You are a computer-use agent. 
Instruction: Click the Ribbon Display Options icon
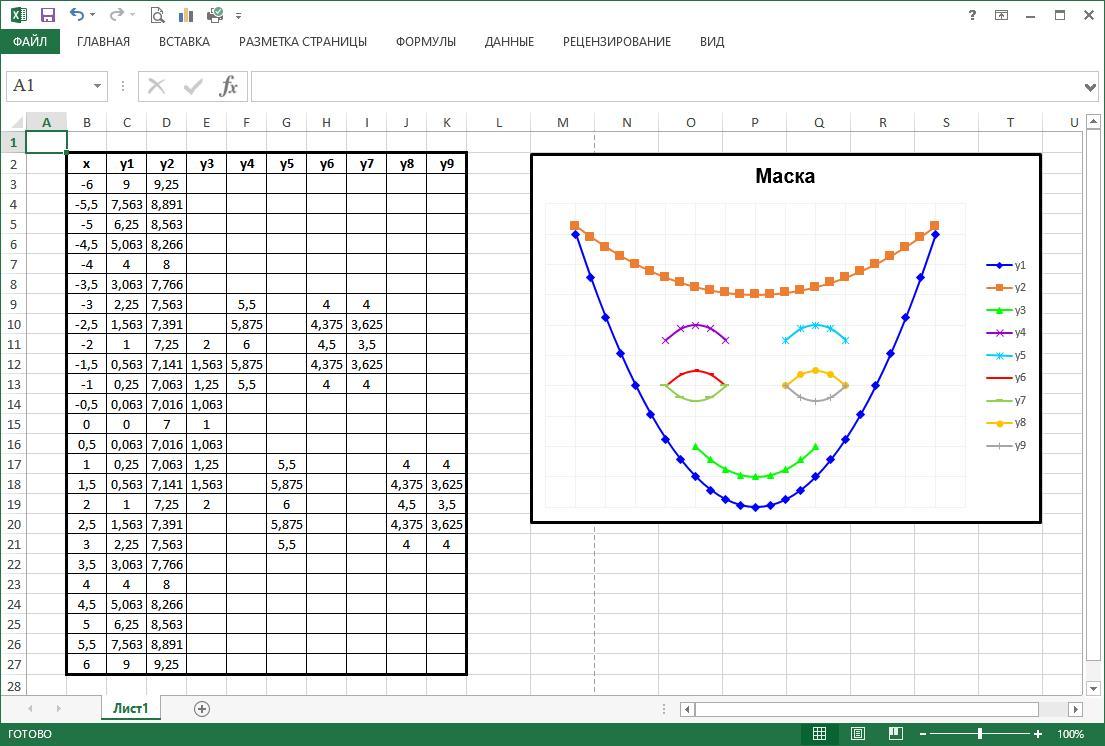[1001, 15]
